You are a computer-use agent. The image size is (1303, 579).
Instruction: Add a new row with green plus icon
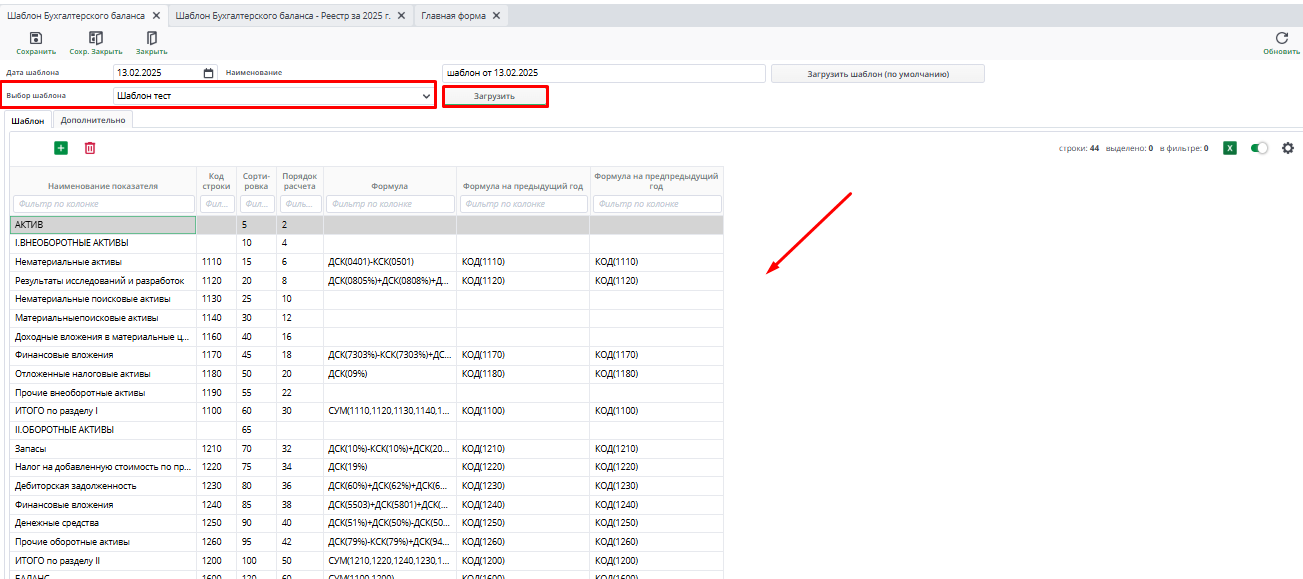[x=61, y=148]
